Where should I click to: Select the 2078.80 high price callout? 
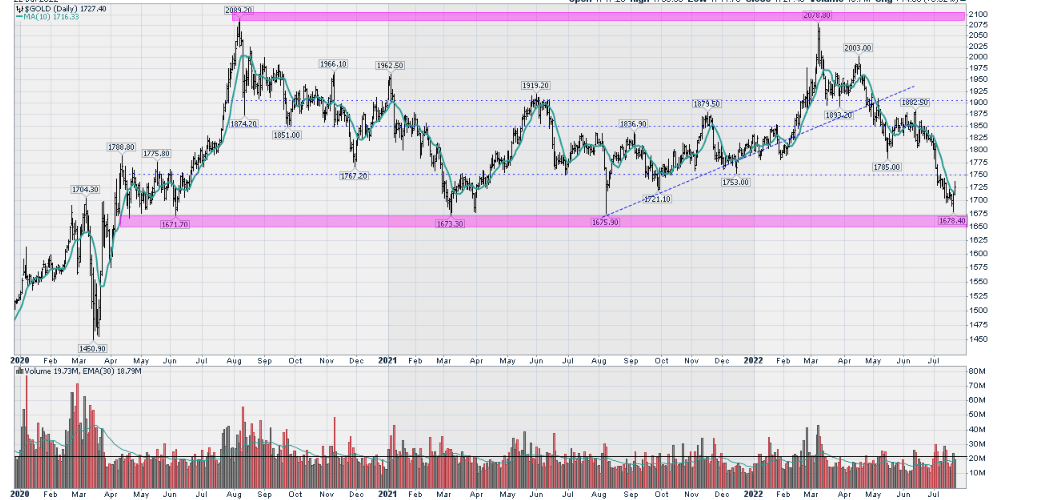(817, 17)
